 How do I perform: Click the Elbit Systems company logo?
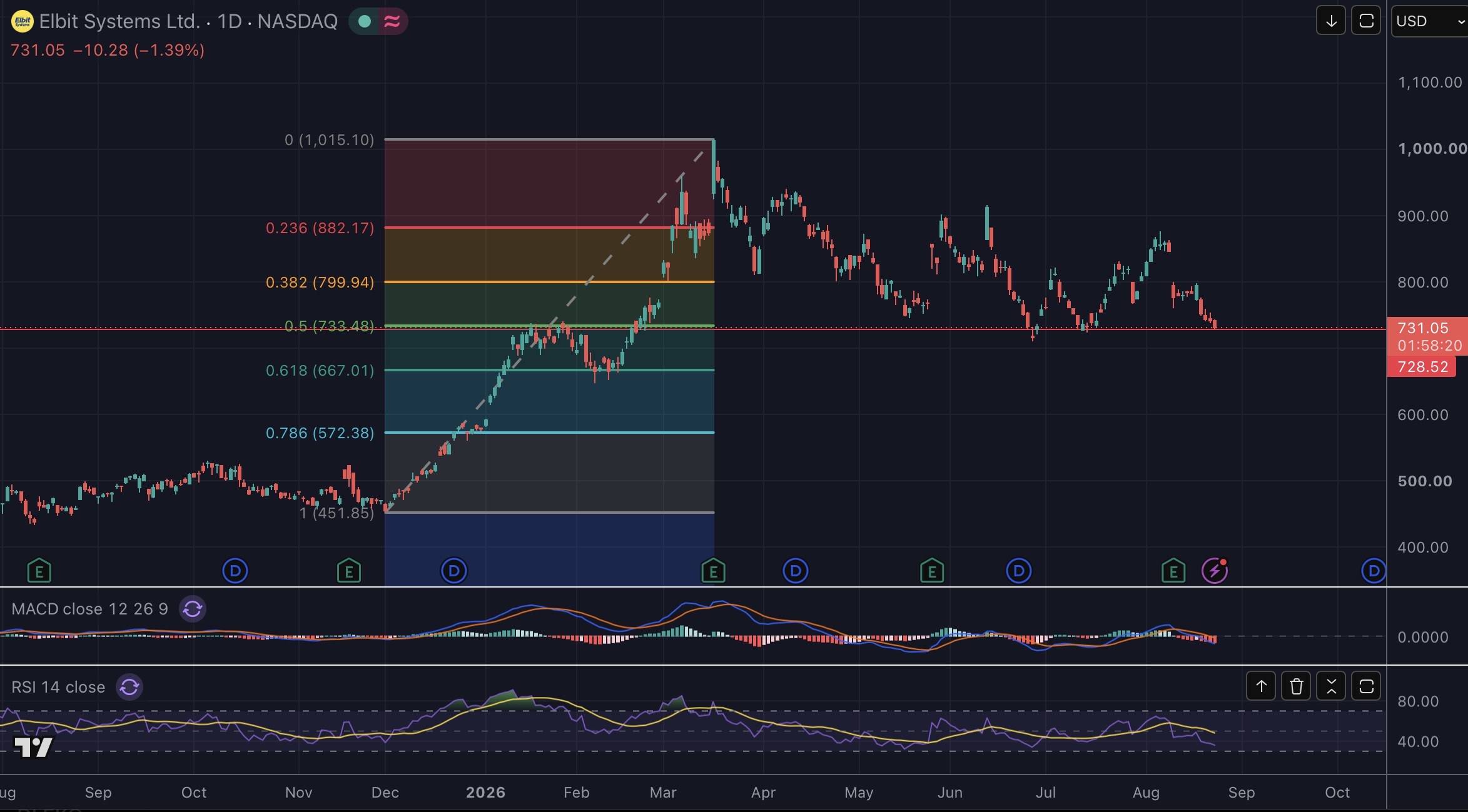(x=22, y=22)
